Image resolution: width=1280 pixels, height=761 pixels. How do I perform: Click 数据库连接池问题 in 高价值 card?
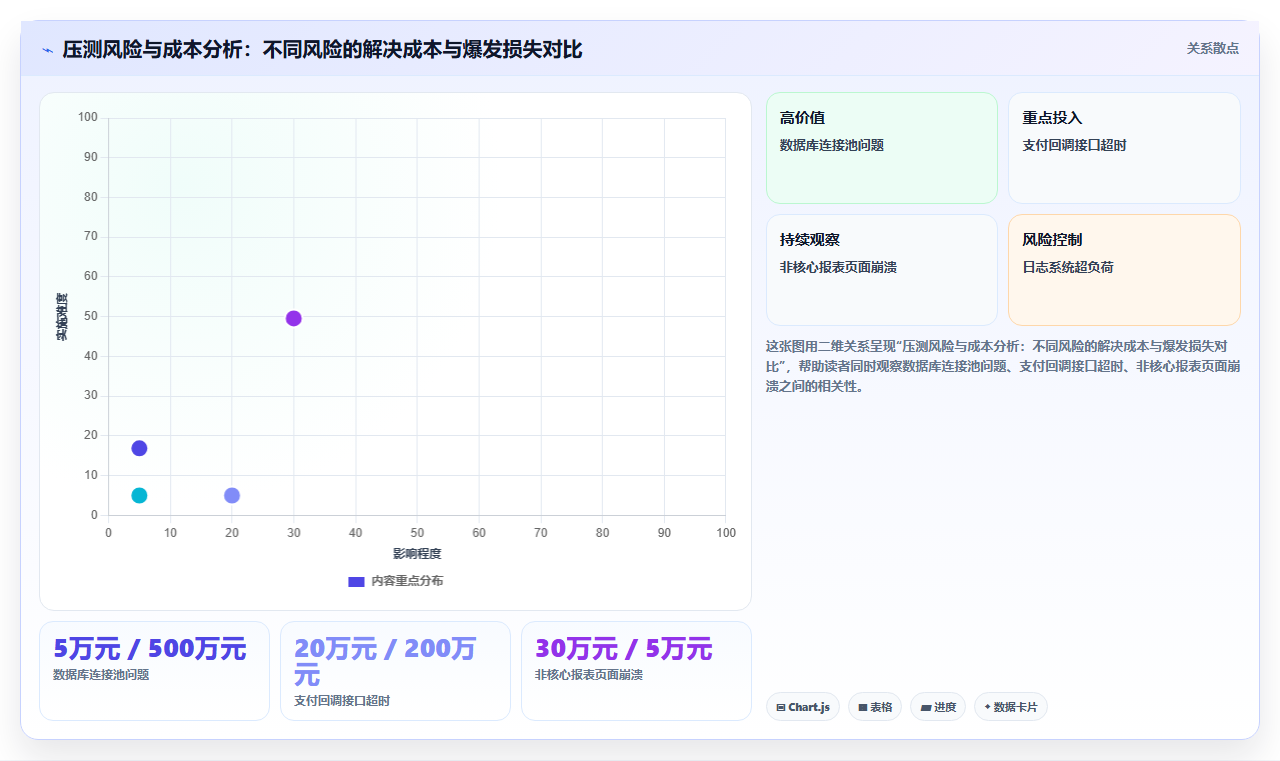832,145
